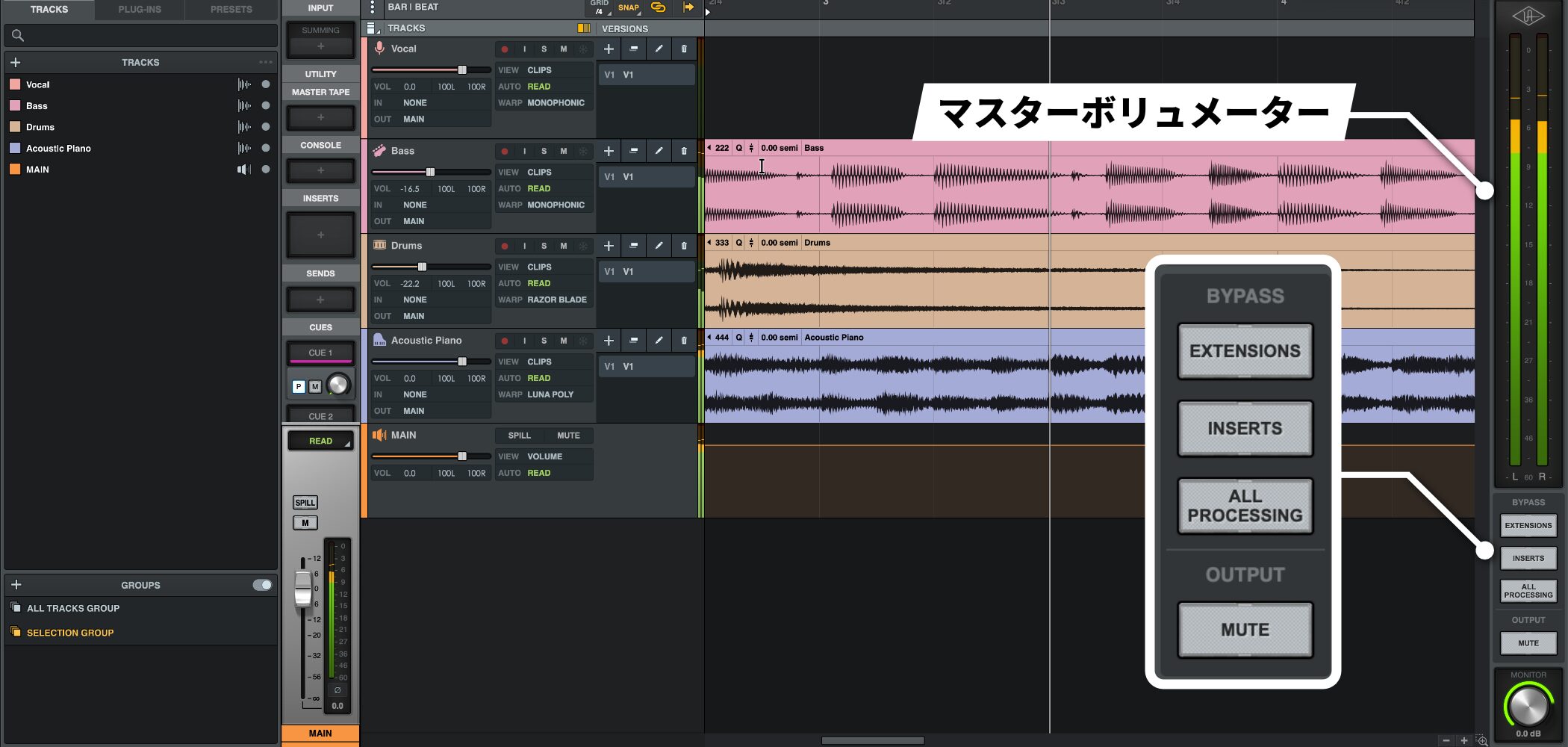1568x747 pixels.
Task: Click the Bass track volume slider handle
Action: click(x=430, y=172)
